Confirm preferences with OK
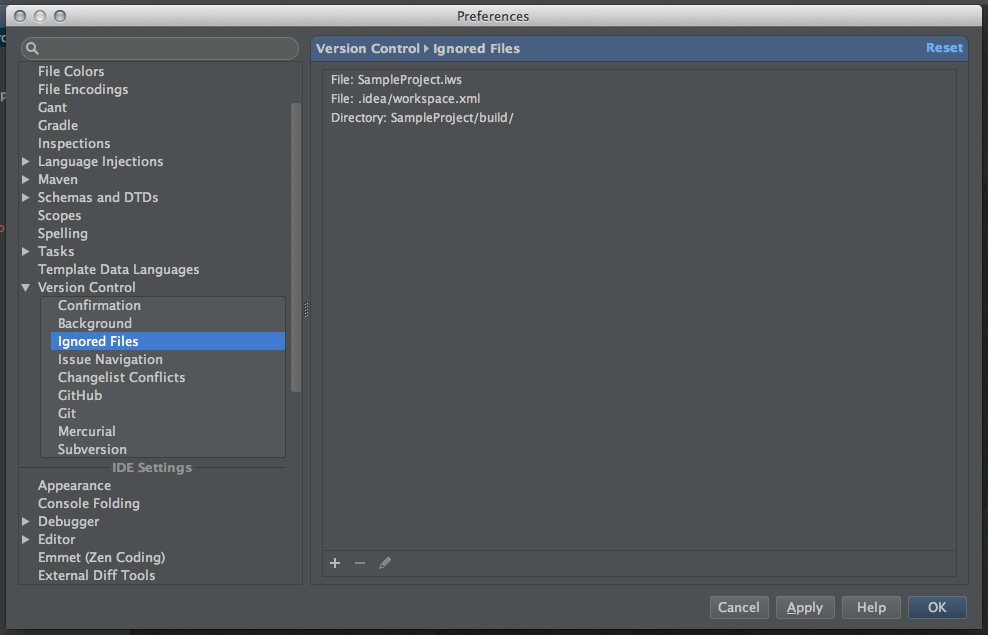This screenshot has width=988, height=635. click(x=936, y=607)
